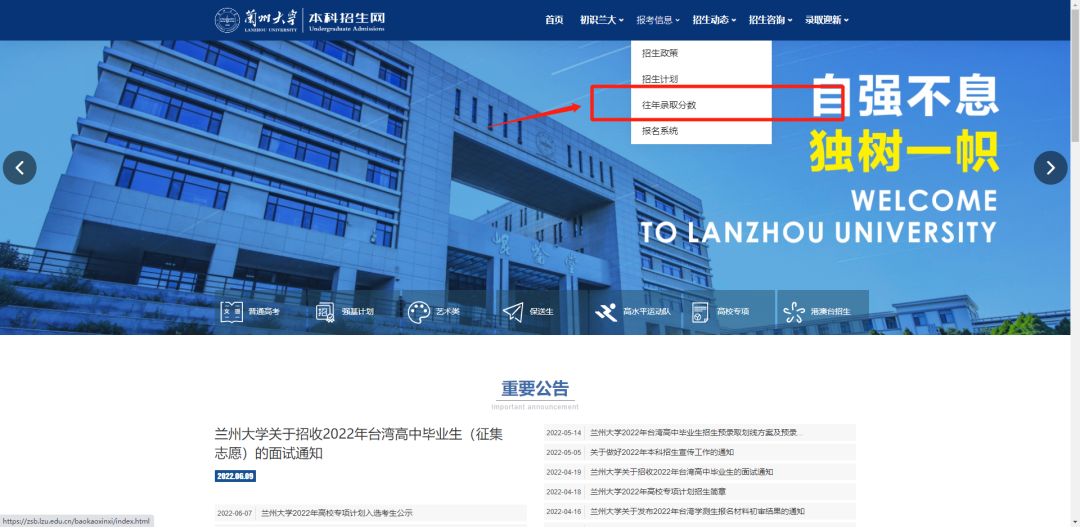Click the 本科招生网 site title
The image size is (1080, 527).
pyautogui.click(x=346, y=20)
